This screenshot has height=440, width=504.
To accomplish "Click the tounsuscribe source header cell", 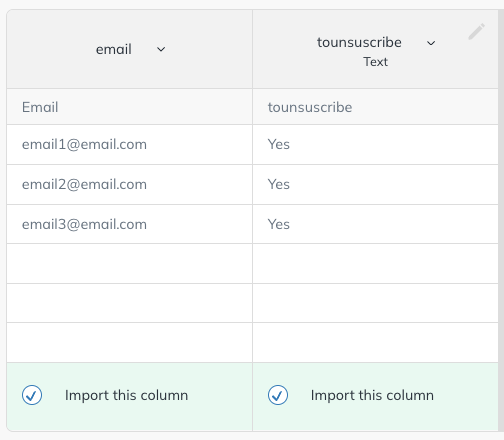I will (x=375, y=107).
